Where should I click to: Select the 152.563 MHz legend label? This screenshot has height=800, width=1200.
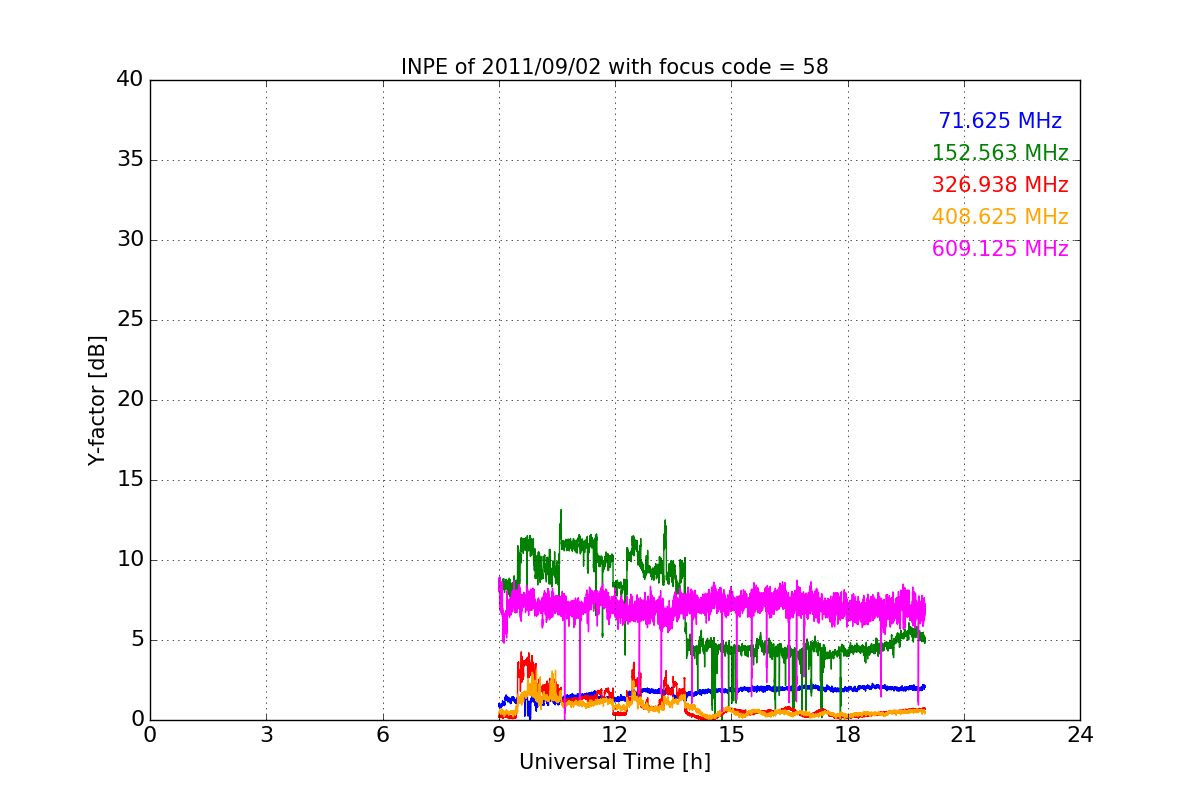[x=1000, y=153]
